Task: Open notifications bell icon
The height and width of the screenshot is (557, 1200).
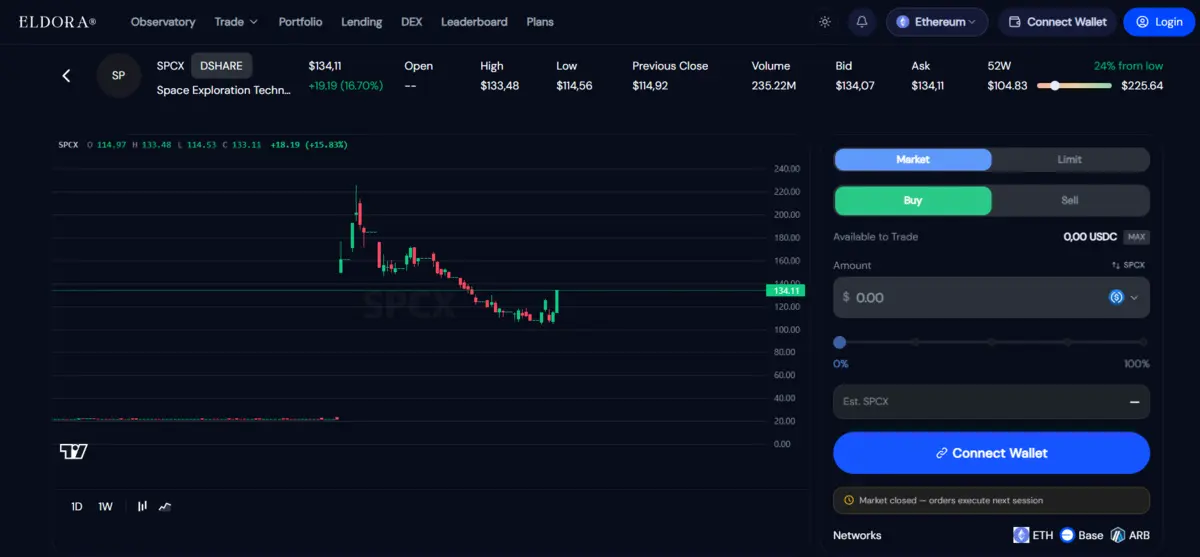Action: click(862, 22)
